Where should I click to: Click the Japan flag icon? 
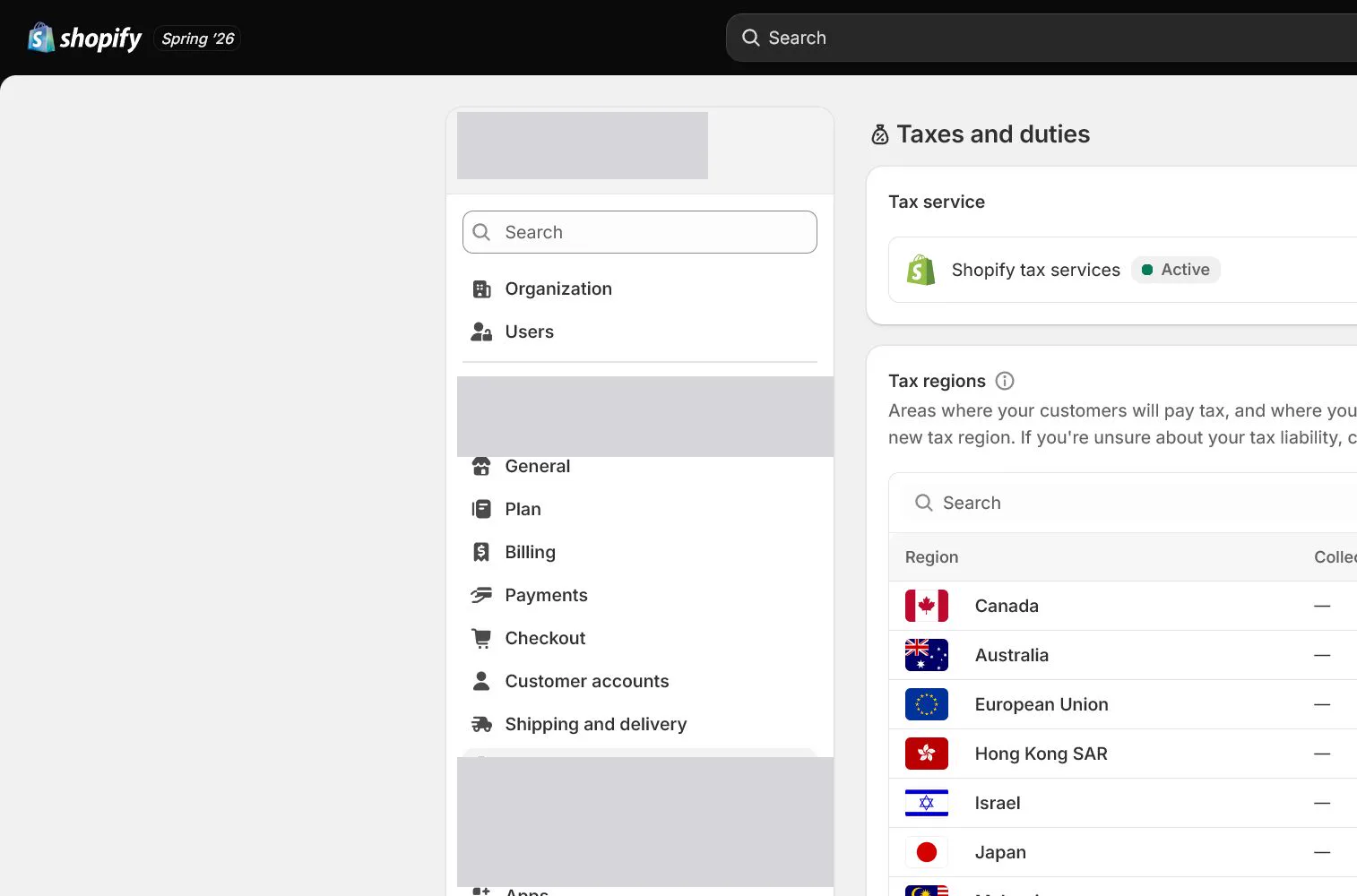click(927, 852)
